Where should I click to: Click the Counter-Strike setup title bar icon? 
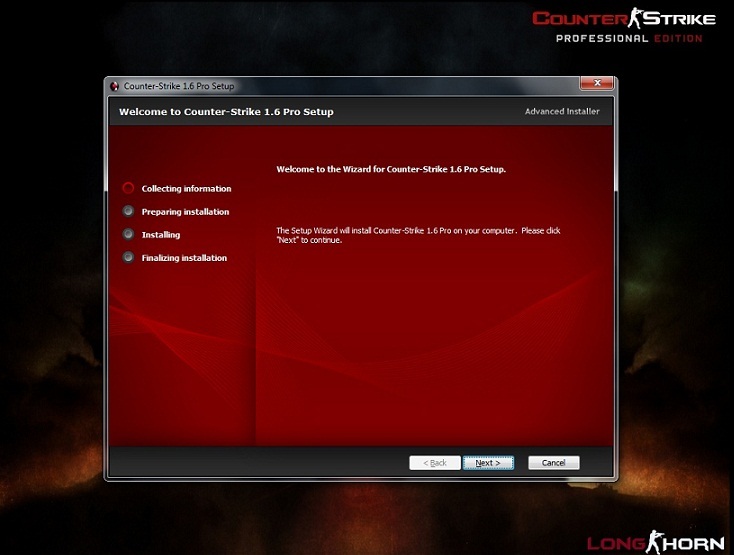[x=115, y=86]
